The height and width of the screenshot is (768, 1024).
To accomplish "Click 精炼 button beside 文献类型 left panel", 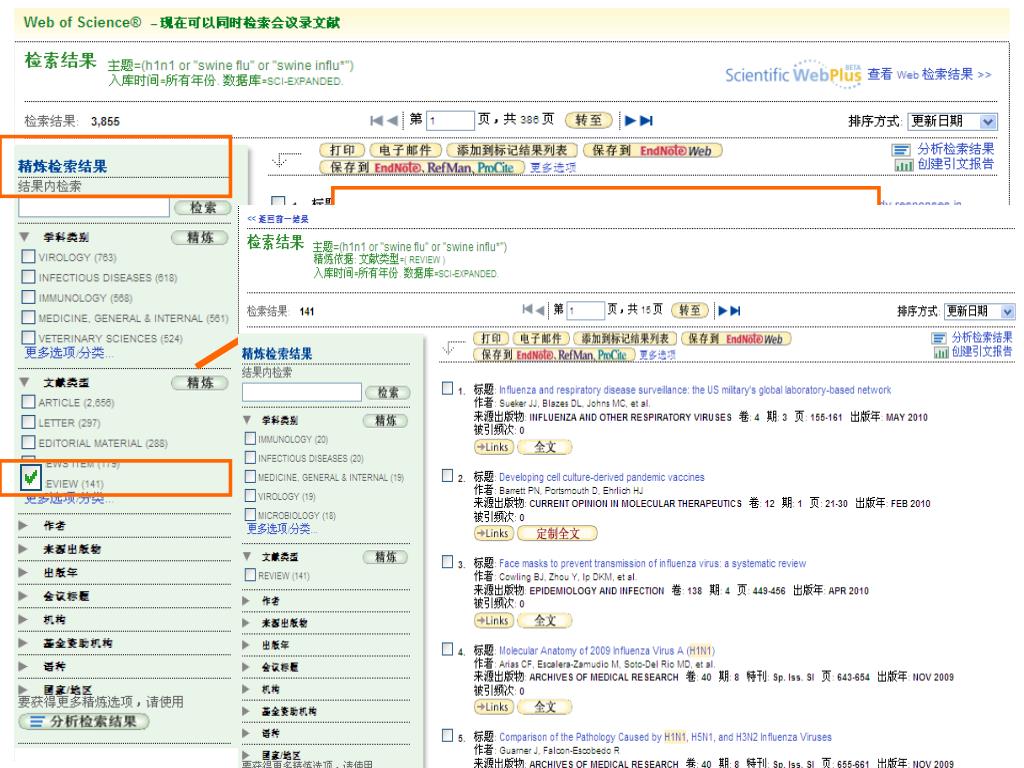I will click(200, 382).
